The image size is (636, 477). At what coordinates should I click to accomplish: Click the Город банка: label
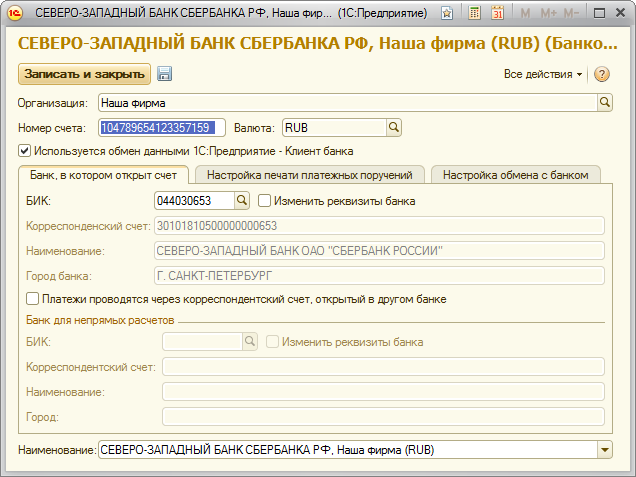(59, 276)
